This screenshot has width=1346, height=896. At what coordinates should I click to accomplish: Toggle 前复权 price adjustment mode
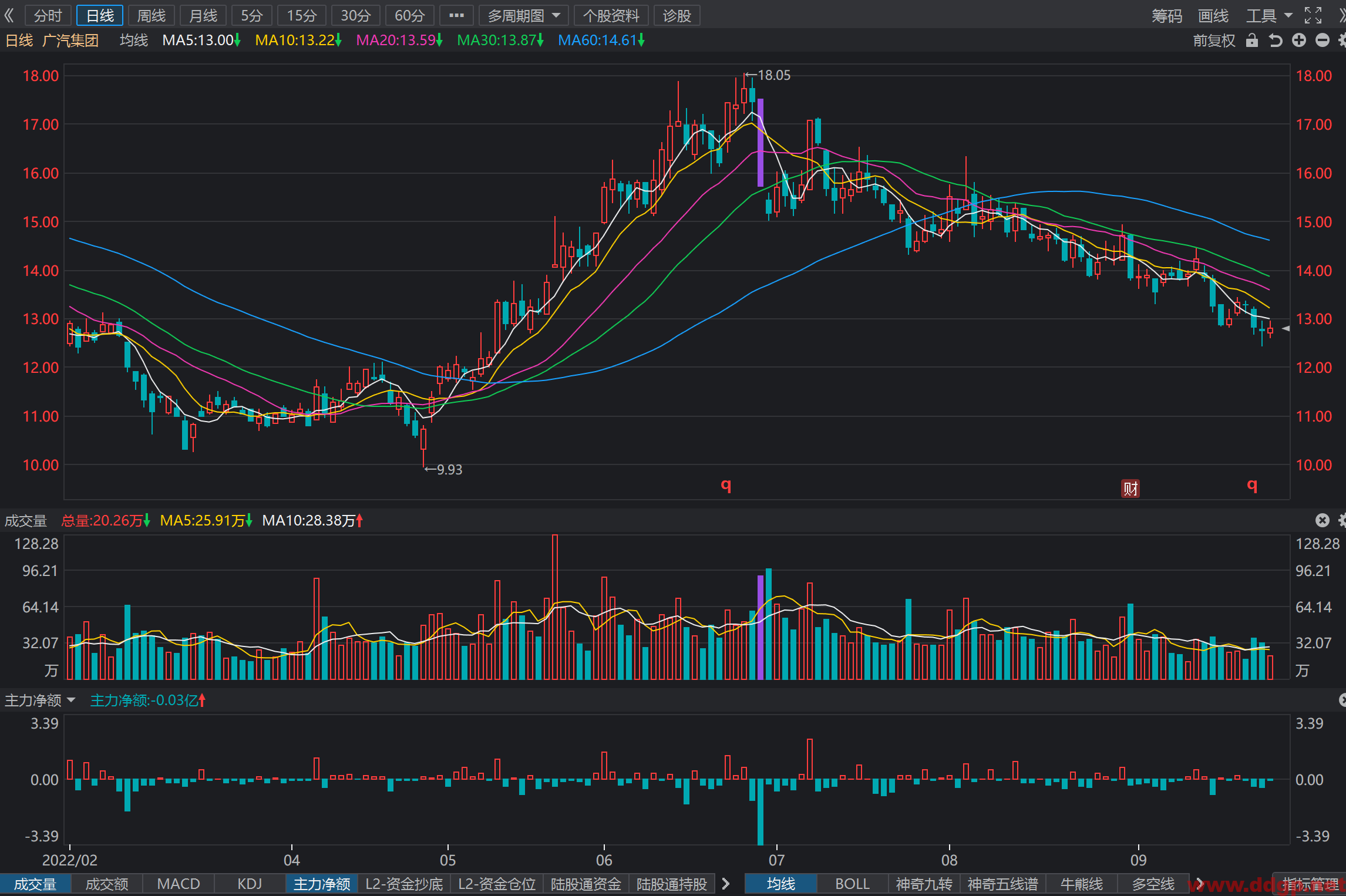(1214, 40)
